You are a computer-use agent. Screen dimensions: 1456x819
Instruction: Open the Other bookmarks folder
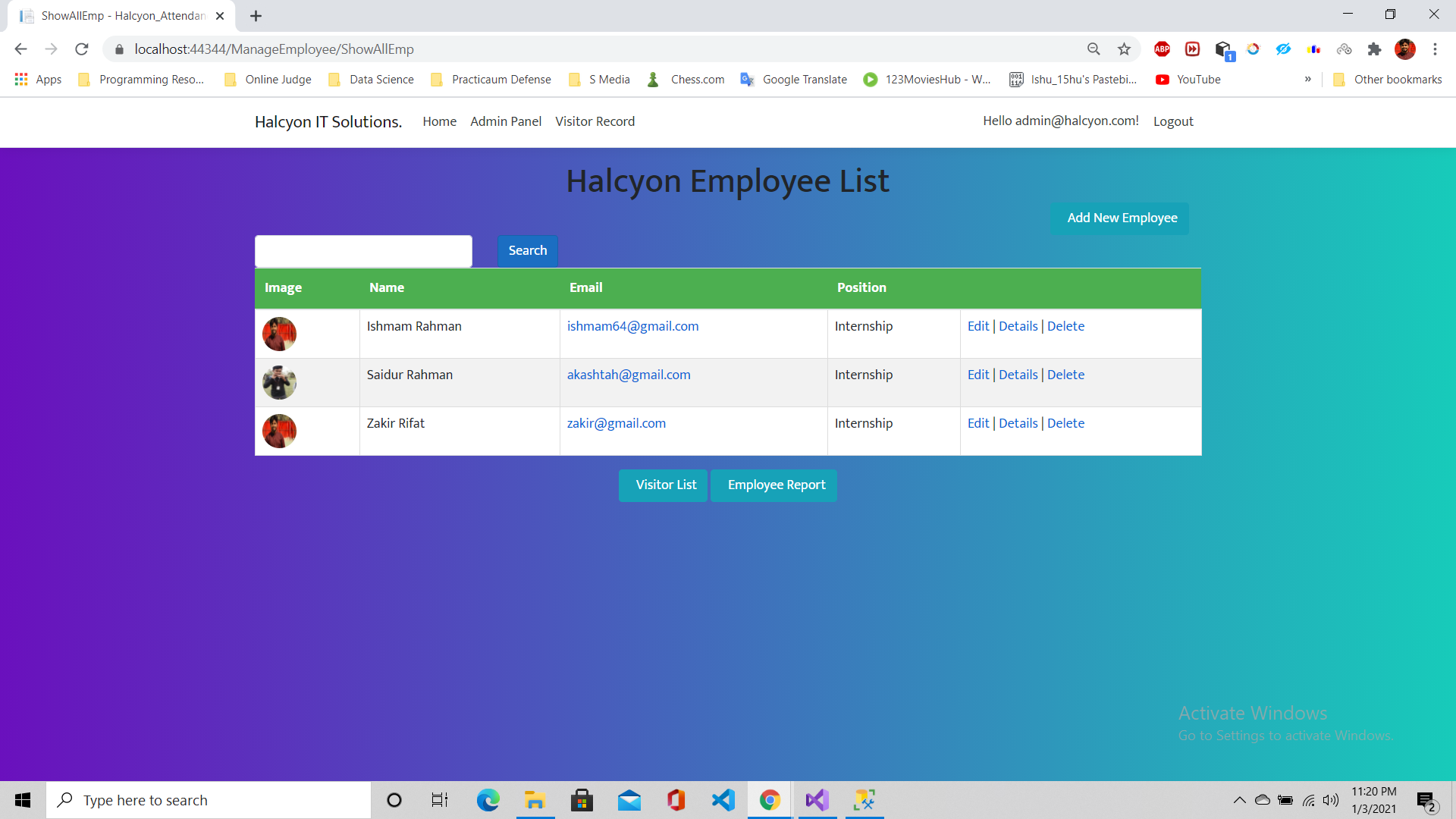1388,80
